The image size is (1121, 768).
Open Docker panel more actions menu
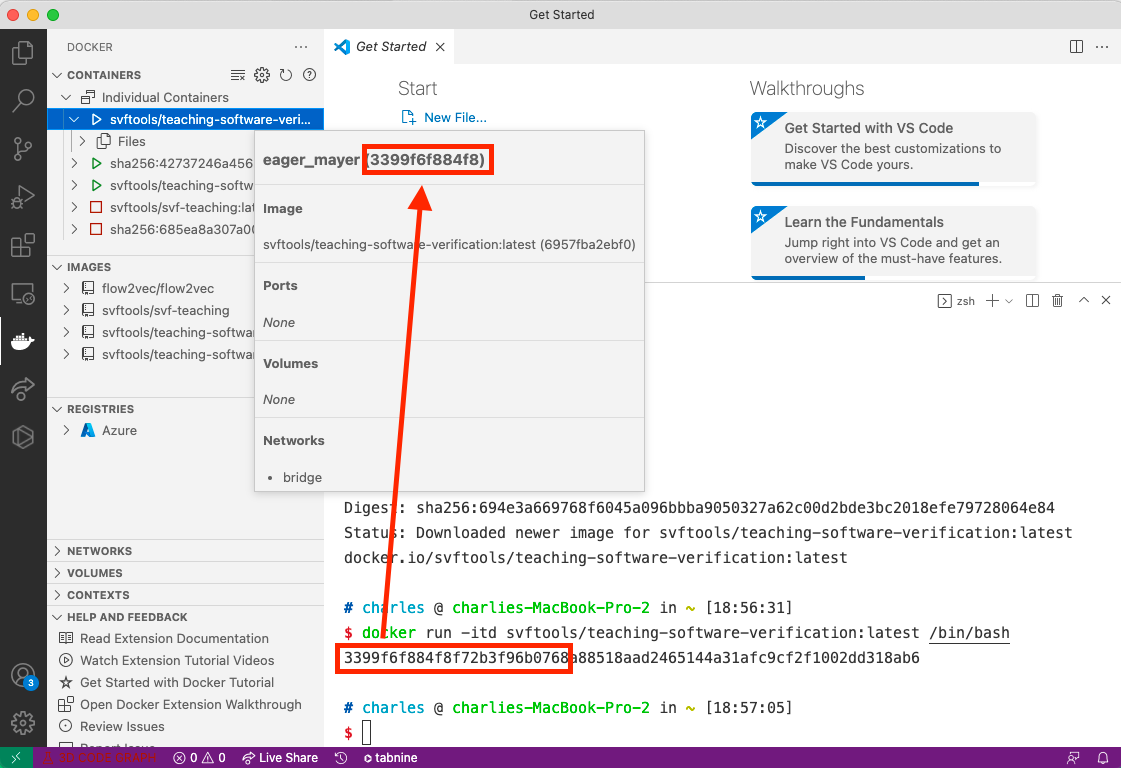click(x=301, y=47)
